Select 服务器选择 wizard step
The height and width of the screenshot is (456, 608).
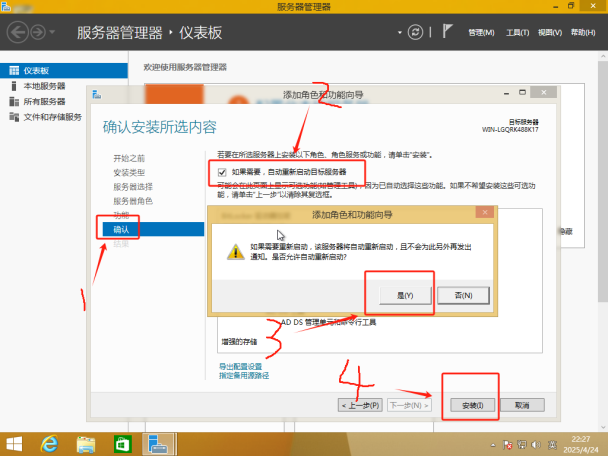pyautogui.click(x=133, y=187)
